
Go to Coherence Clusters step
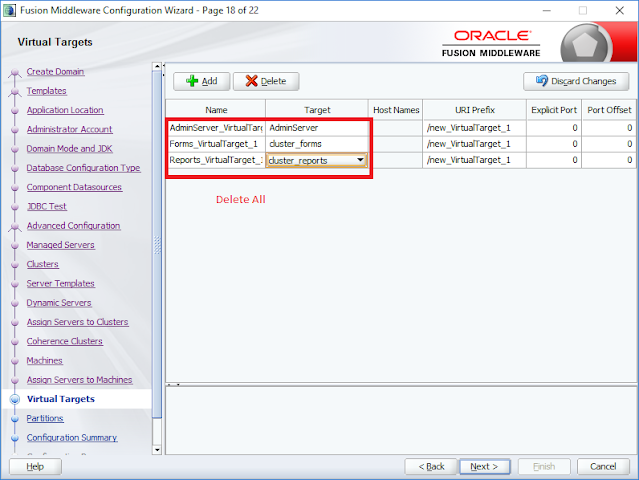pos(64,341)
